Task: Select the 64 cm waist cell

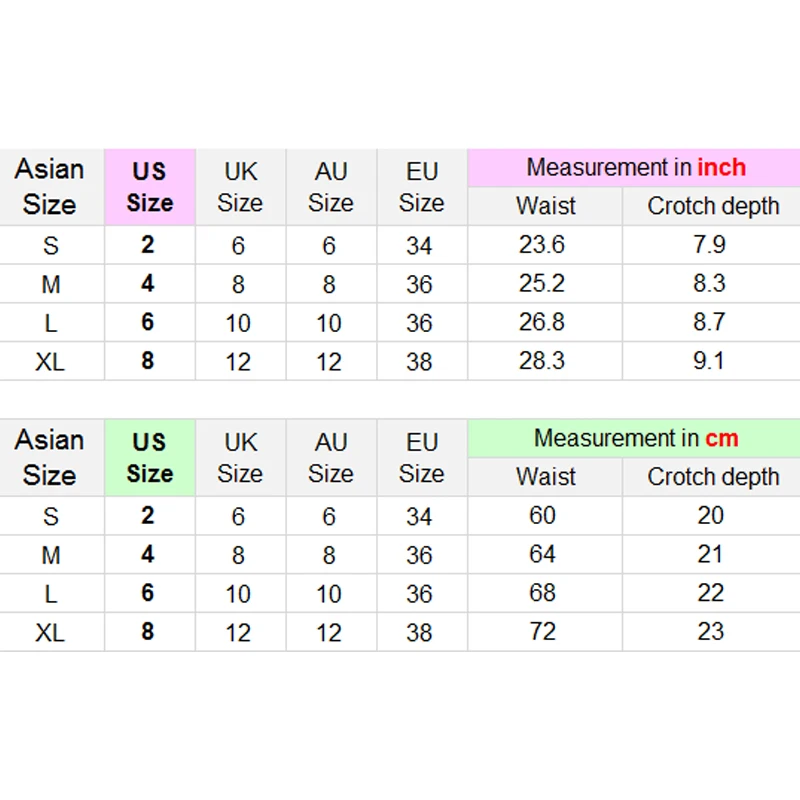Action: (542, 554)
